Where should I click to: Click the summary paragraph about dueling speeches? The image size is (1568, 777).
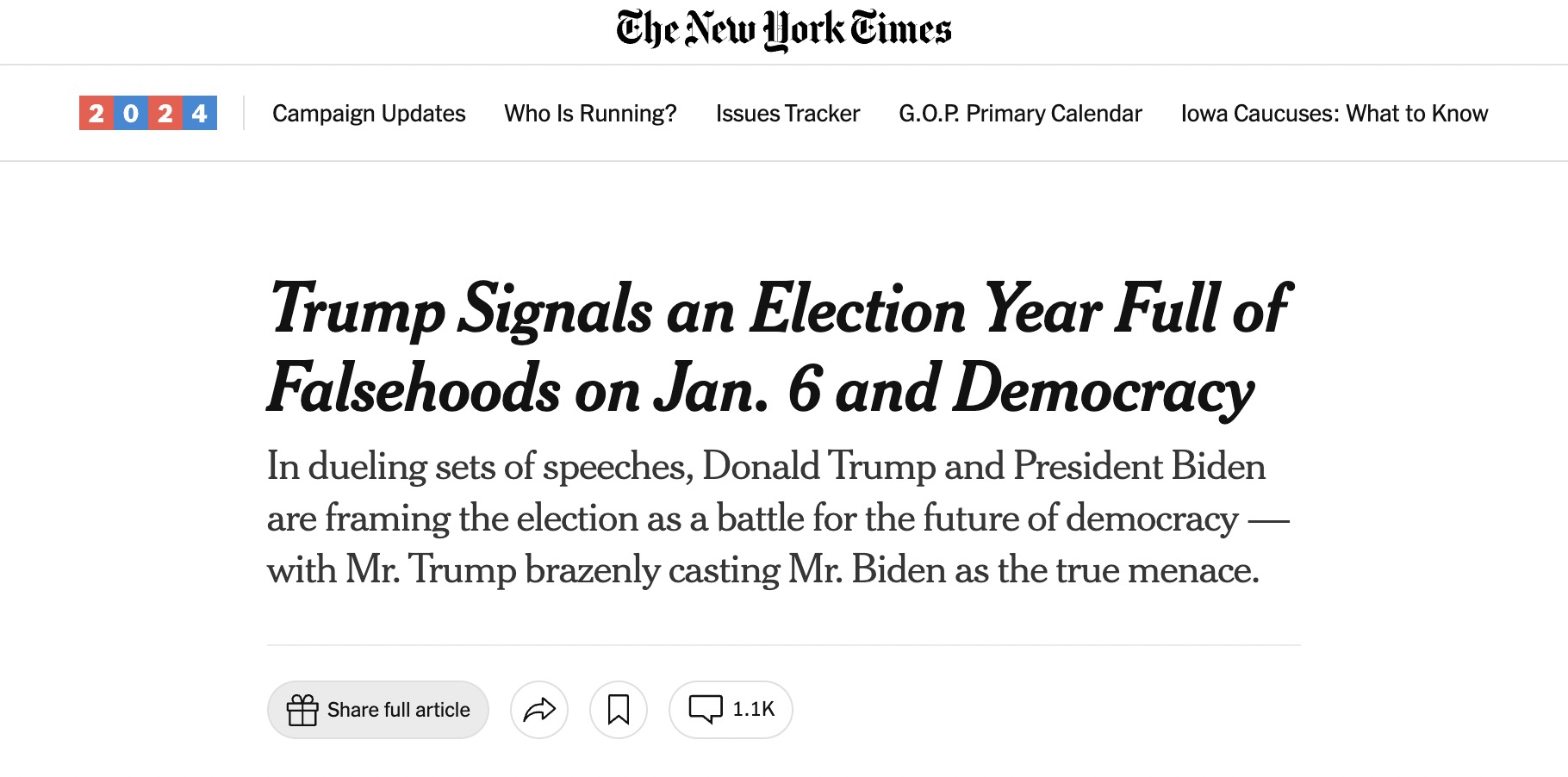[x=778, y=518]
